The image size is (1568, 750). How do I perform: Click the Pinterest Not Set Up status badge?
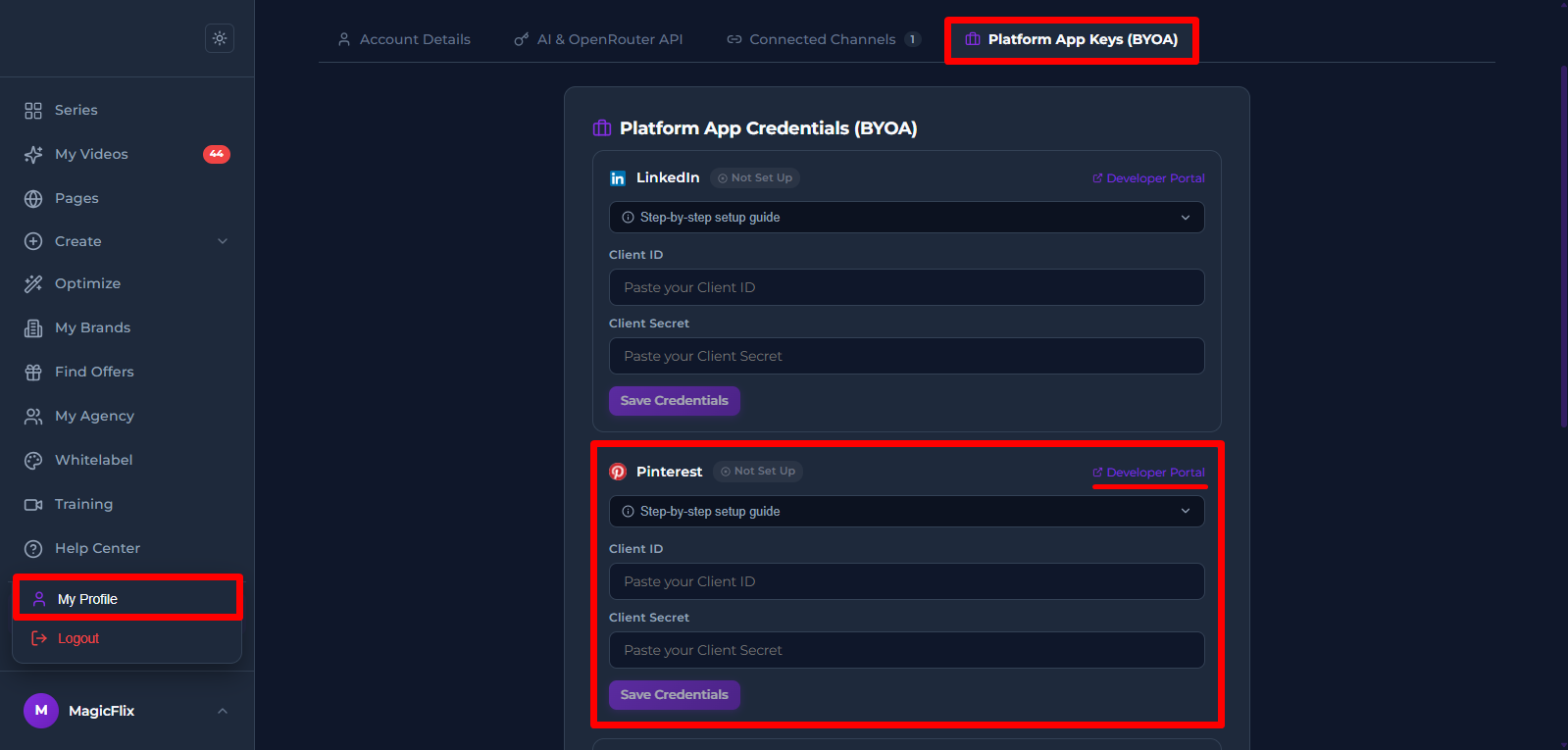click(x=758, y=472)
